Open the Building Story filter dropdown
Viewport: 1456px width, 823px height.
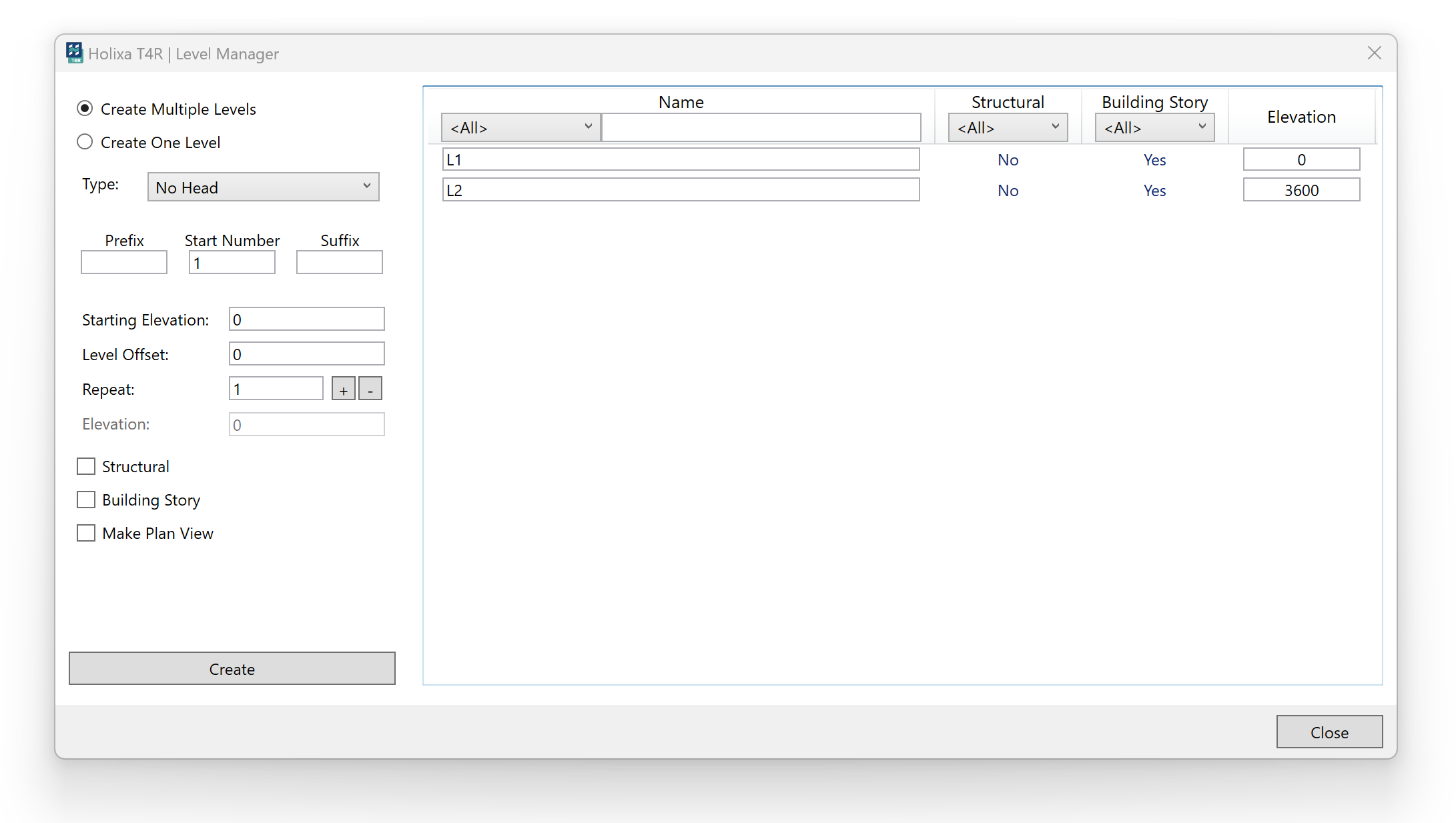(x=1154, y=127)
